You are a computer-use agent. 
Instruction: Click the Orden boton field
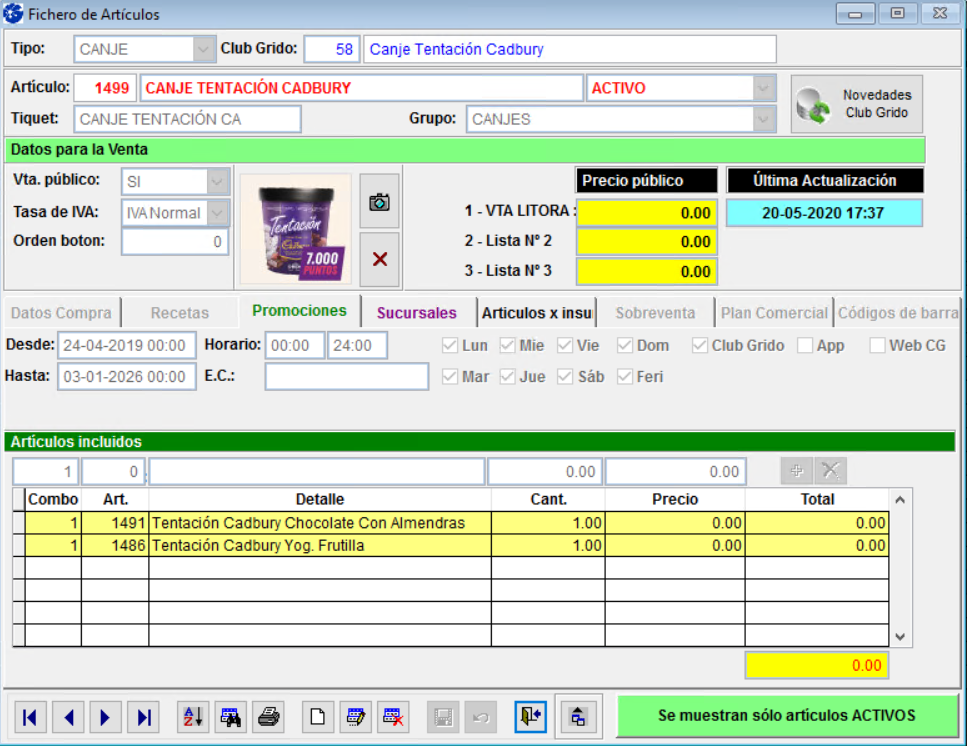point(175,242)
